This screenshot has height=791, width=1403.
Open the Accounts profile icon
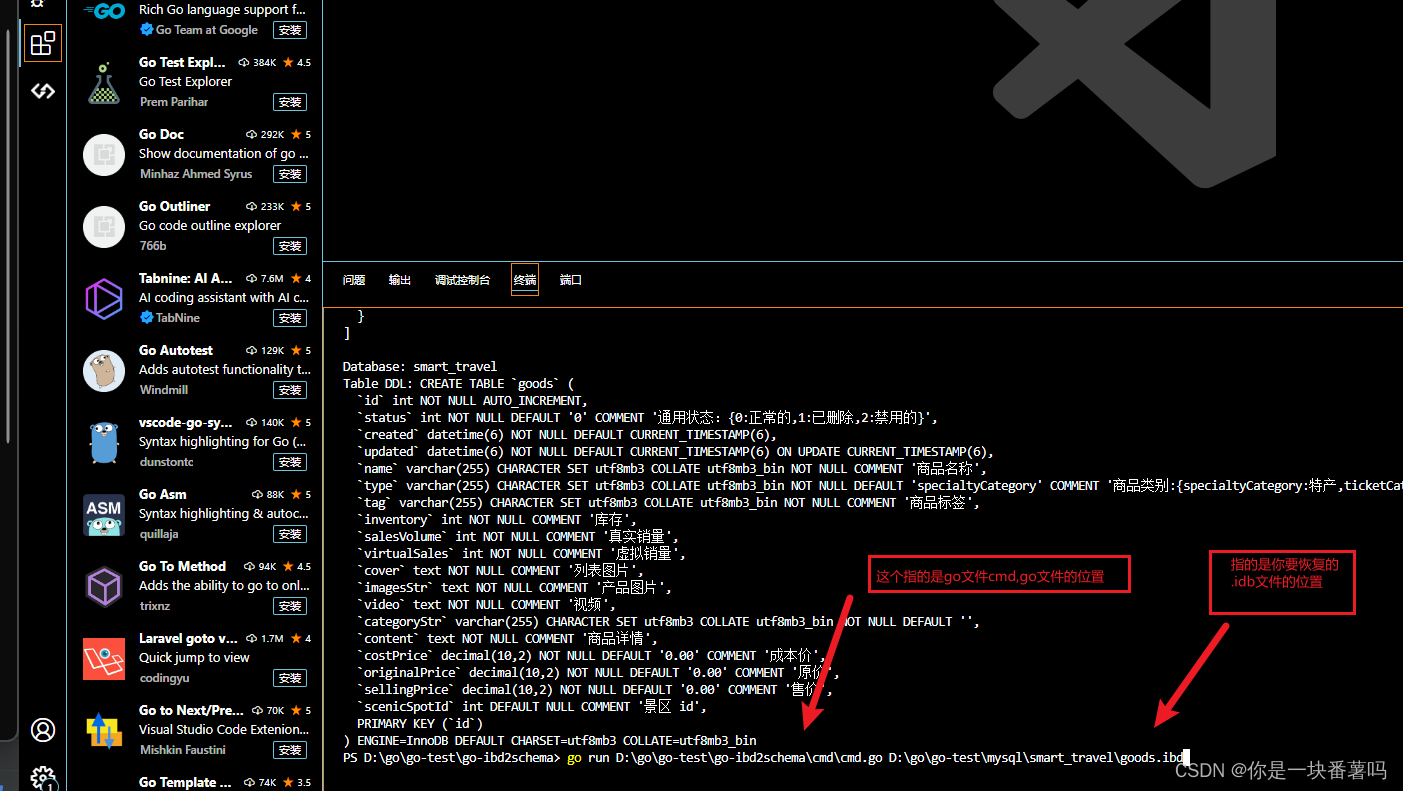coord(42,730)
